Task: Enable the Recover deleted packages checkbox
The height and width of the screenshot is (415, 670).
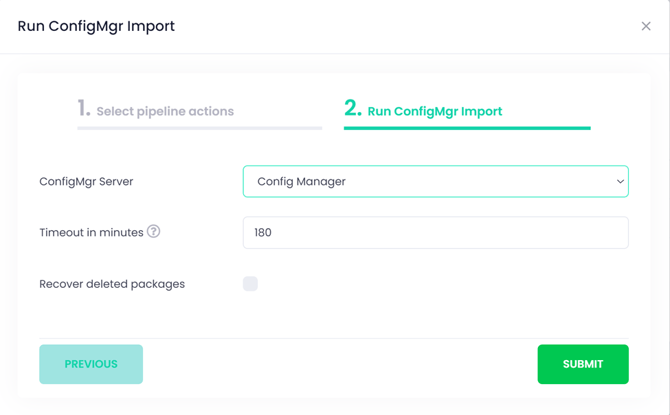Action: (250, 284)
